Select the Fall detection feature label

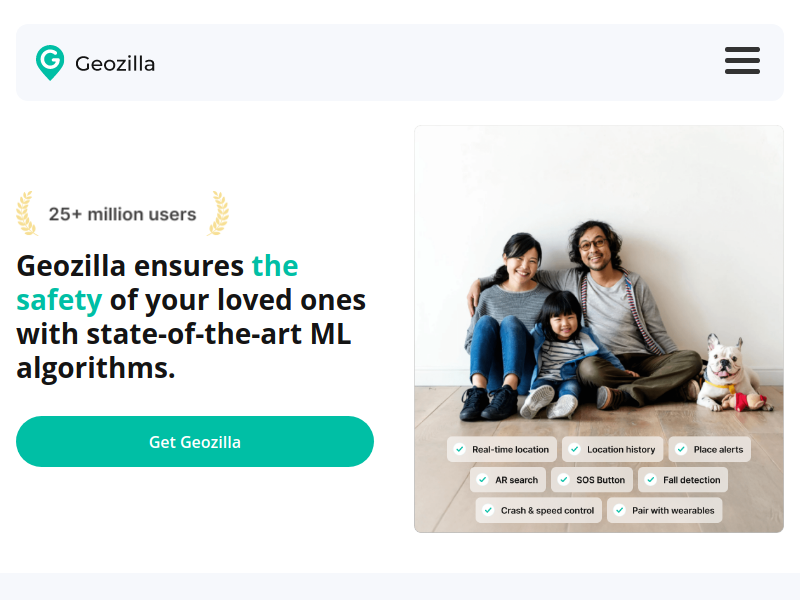(x=691, y=480)
